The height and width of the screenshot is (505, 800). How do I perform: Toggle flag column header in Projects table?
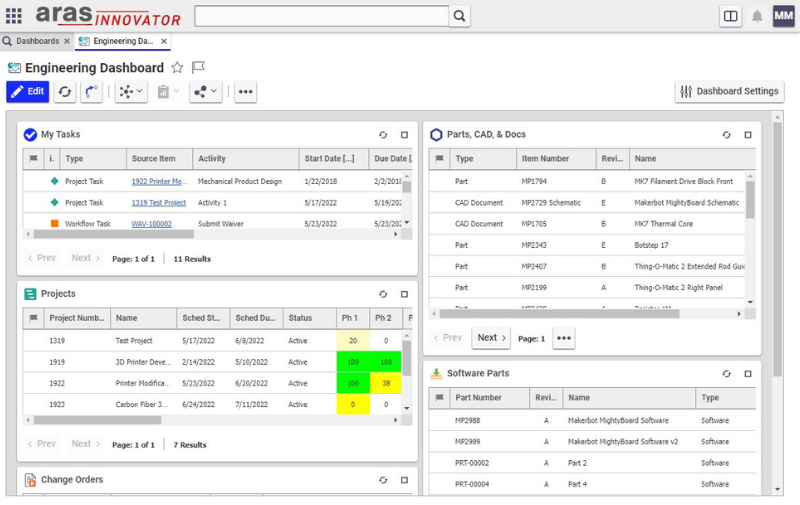coord(33,318)
